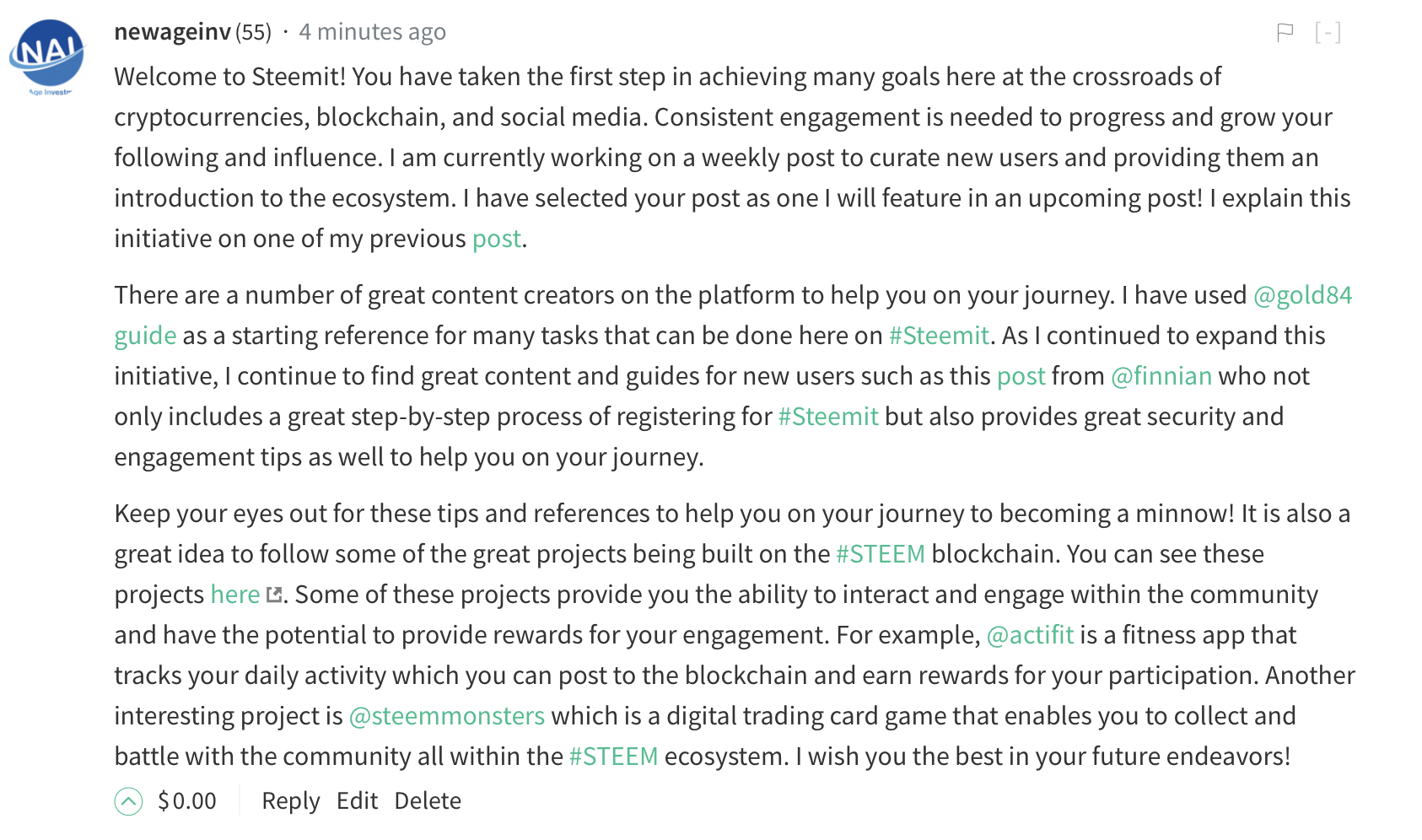Click the NAI profile avatar
This screenshot has height=840, width=1422.
pyautogui.click(x=48, y=57)
